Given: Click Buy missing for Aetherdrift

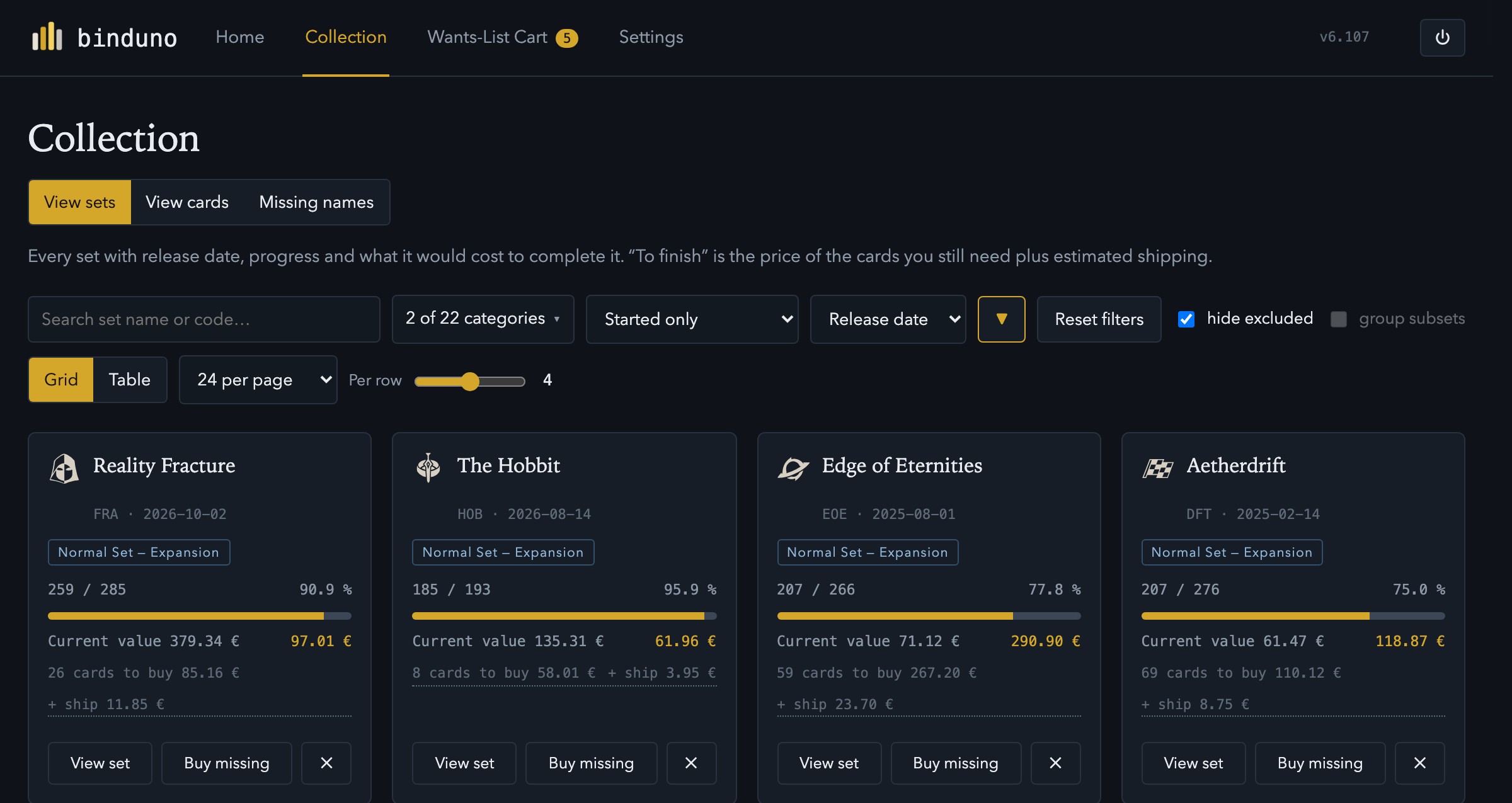Looking at the screenshot, I should point(1320,763).
